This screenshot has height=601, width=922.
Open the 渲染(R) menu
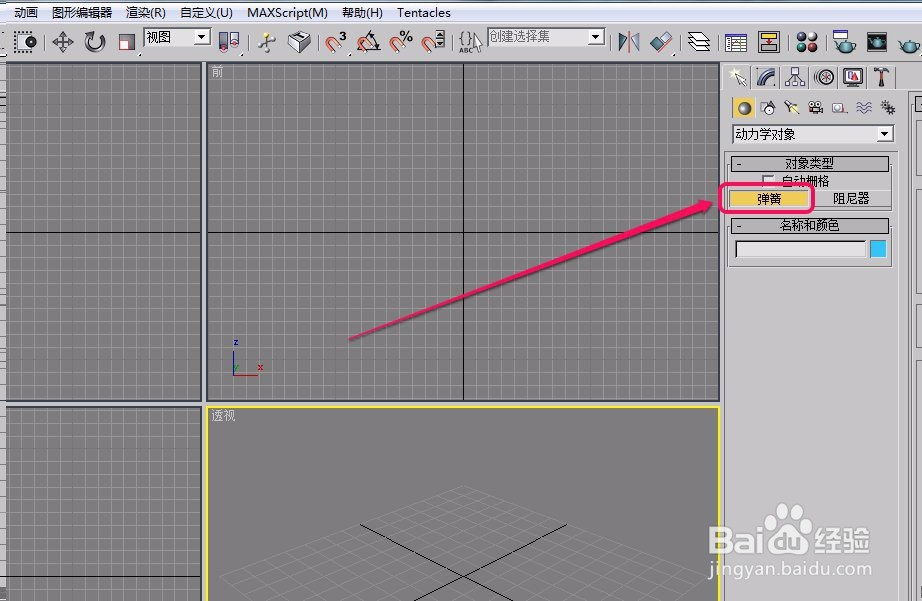click(146, 12)
